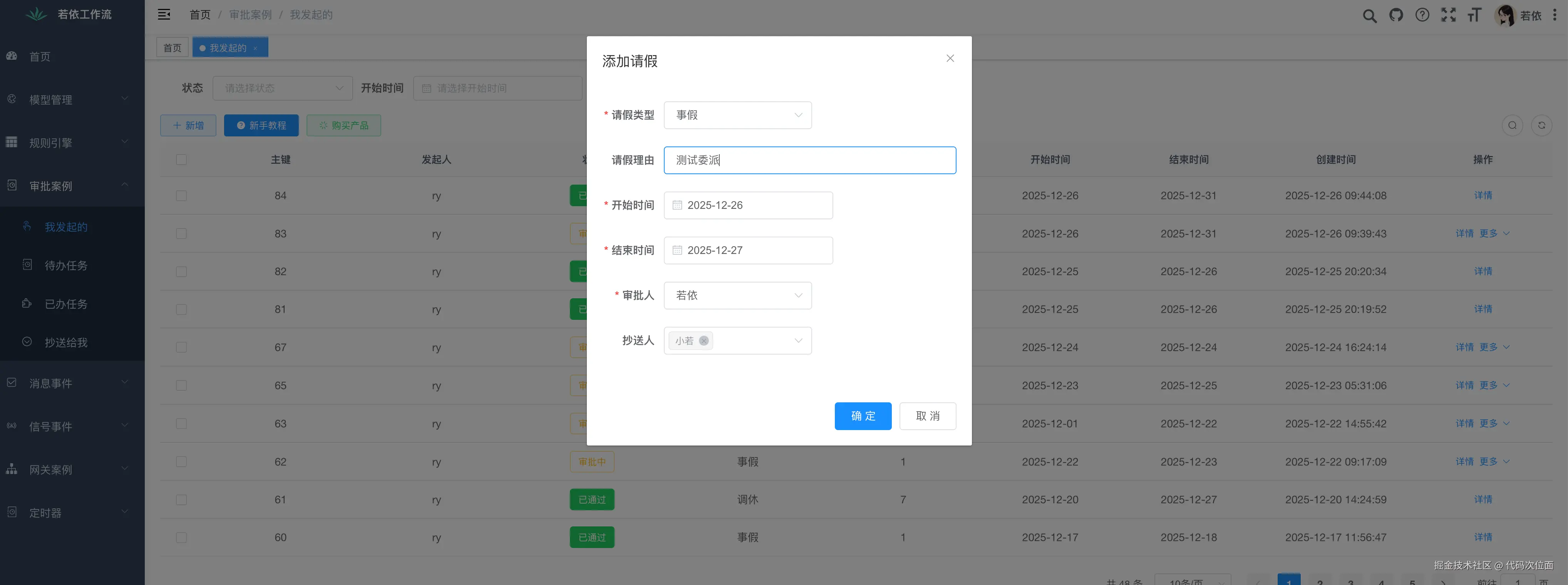
Task: Open the GitHub source link icon
Action: pos(1396,15)
